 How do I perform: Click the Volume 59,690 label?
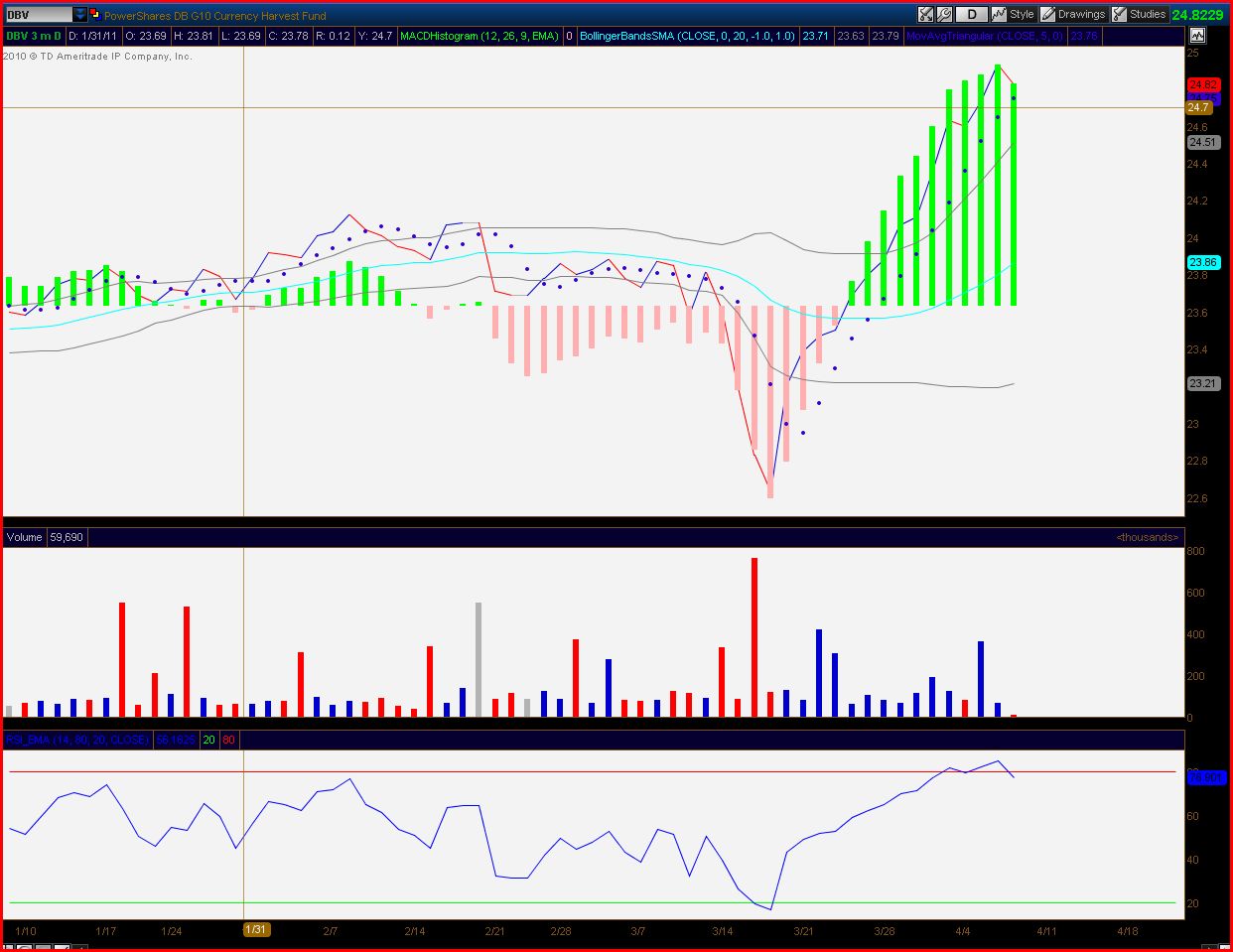(x=46, y=537)
